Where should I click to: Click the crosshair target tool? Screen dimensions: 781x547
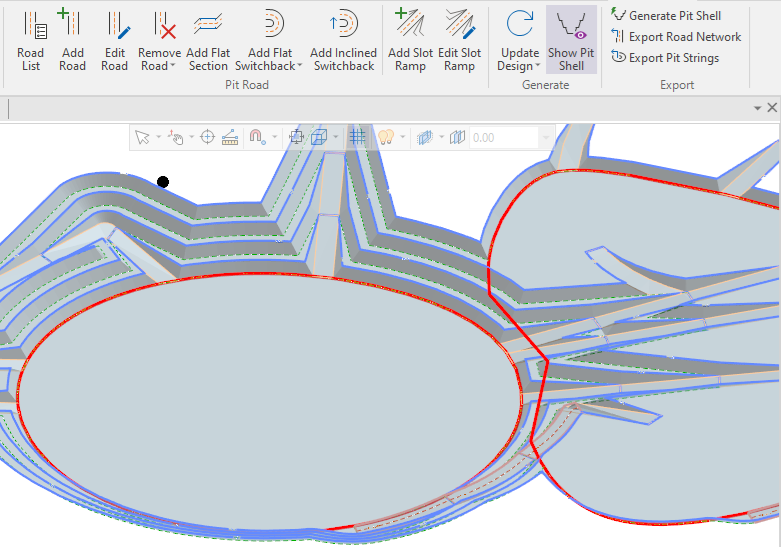tap(207, 137)
